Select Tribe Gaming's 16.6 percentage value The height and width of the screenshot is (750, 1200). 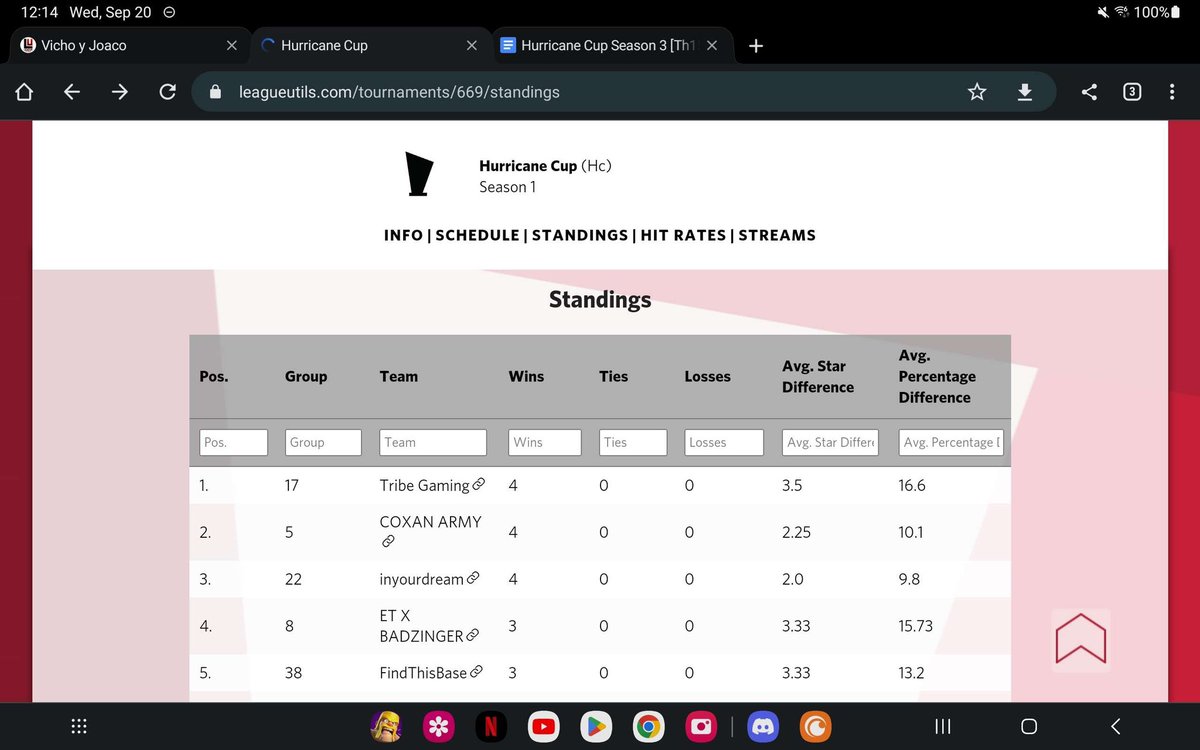coord(912,485)
